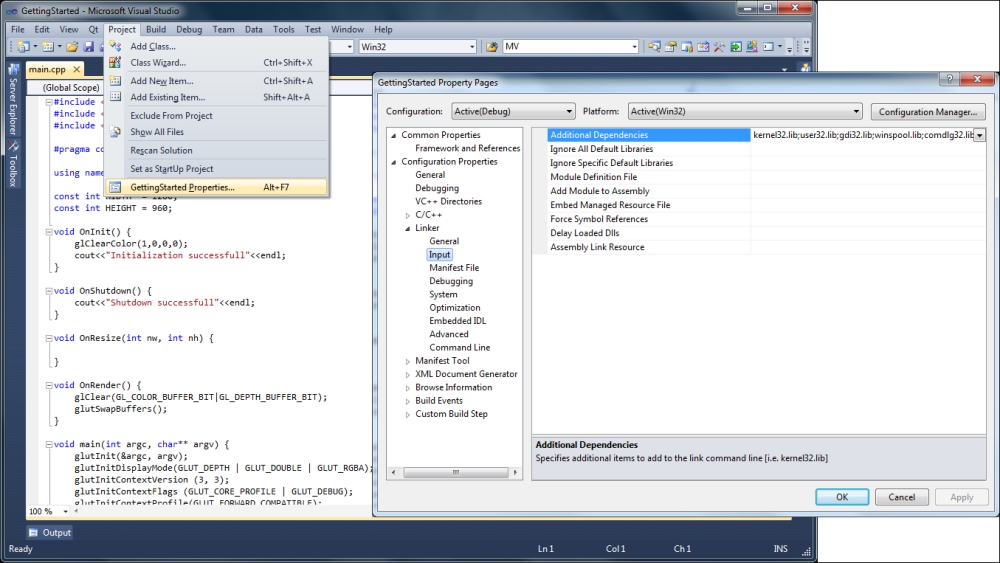Expand the Build Events node
Viewport: 1000px width, 563px height.
[x=408, y=402]
